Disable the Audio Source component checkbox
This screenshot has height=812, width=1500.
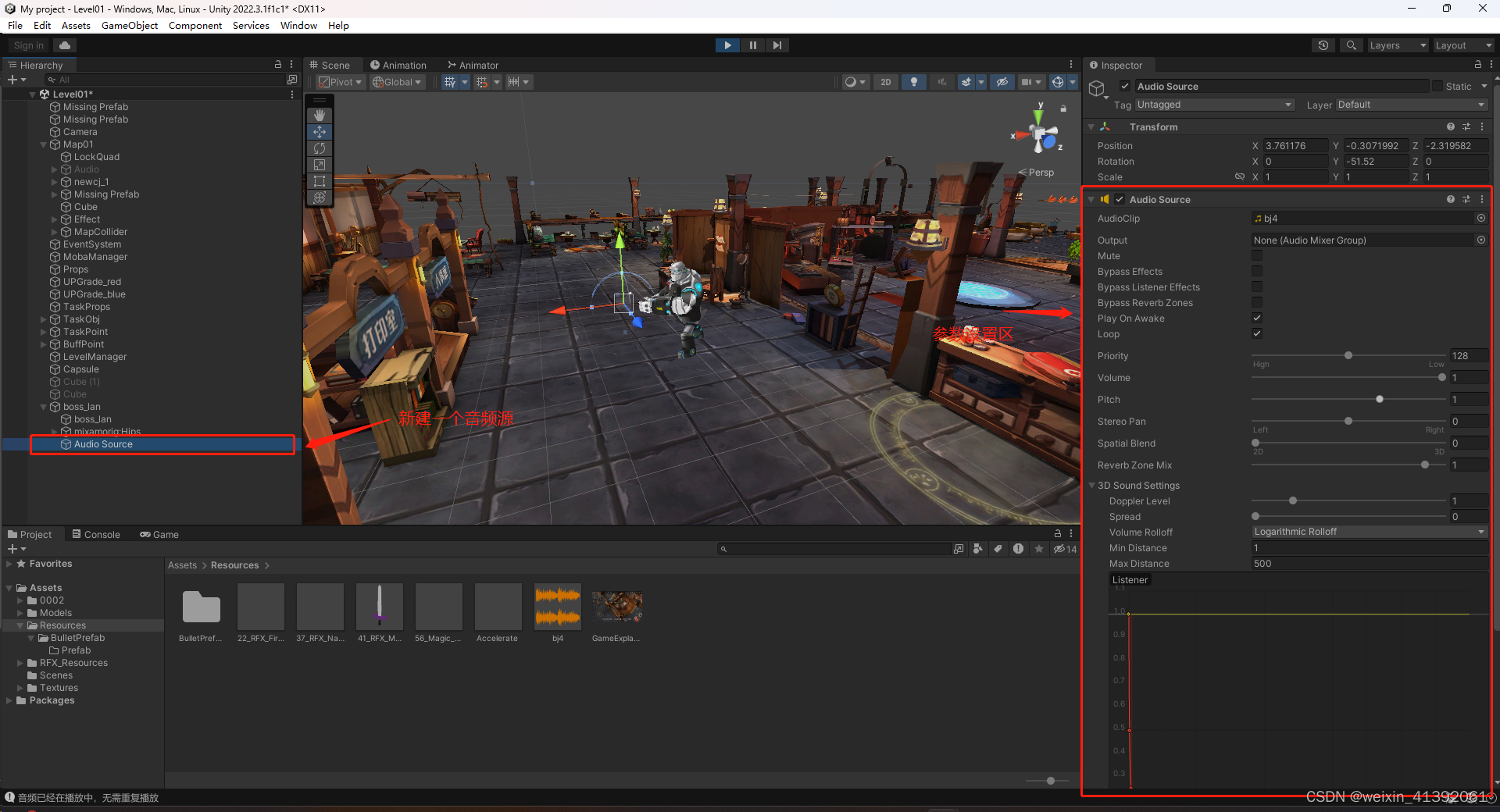1120,199
